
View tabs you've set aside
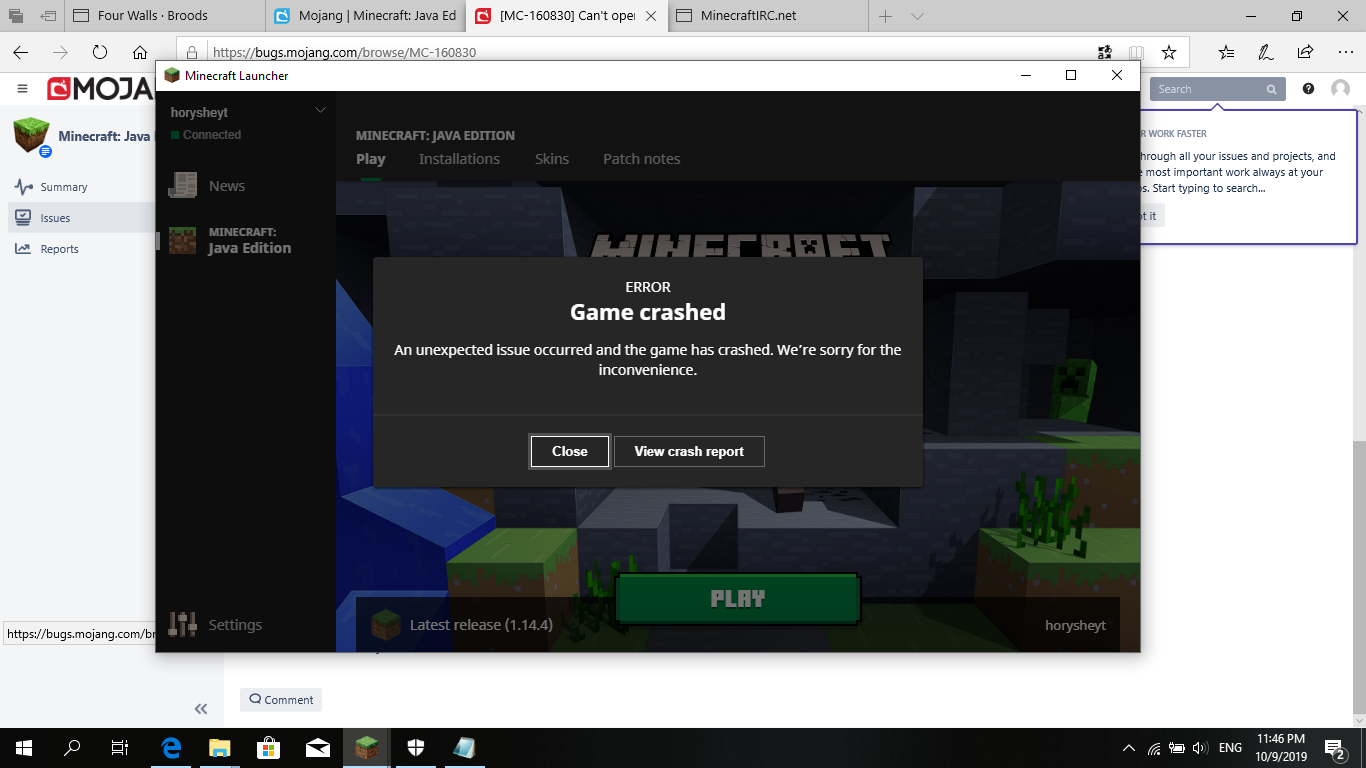click(17, 16)
